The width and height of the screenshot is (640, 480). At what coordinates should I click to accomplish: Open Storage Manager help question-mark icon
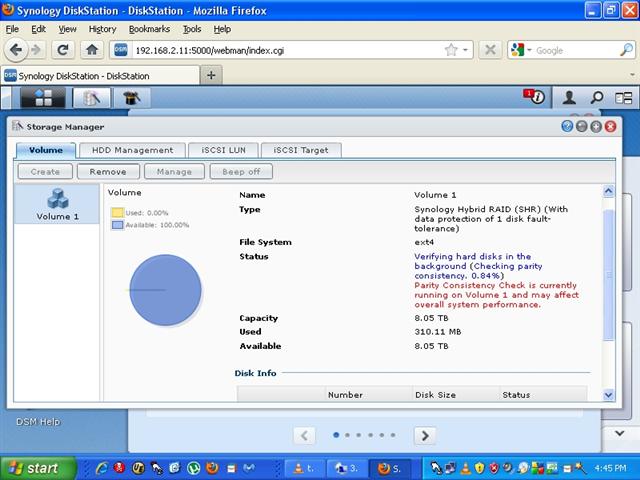point(567,127)
